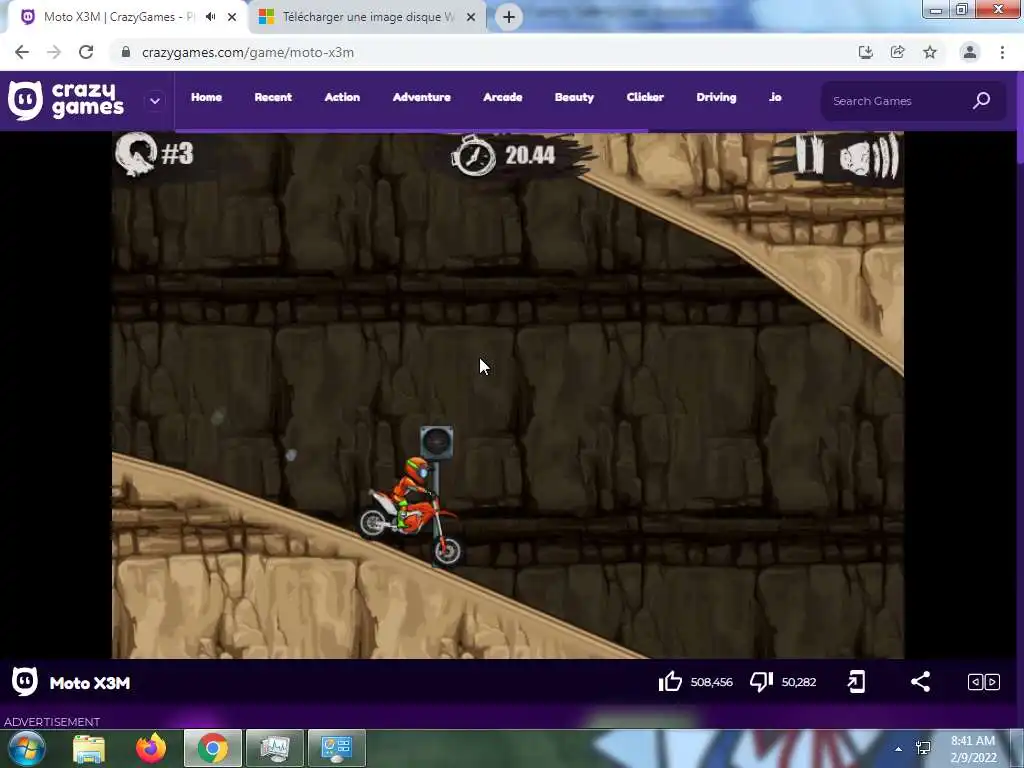Viewport: 1024px width, 768px height.
Task: Click the install app icon in address bar
Action: (x=865, y=52)
